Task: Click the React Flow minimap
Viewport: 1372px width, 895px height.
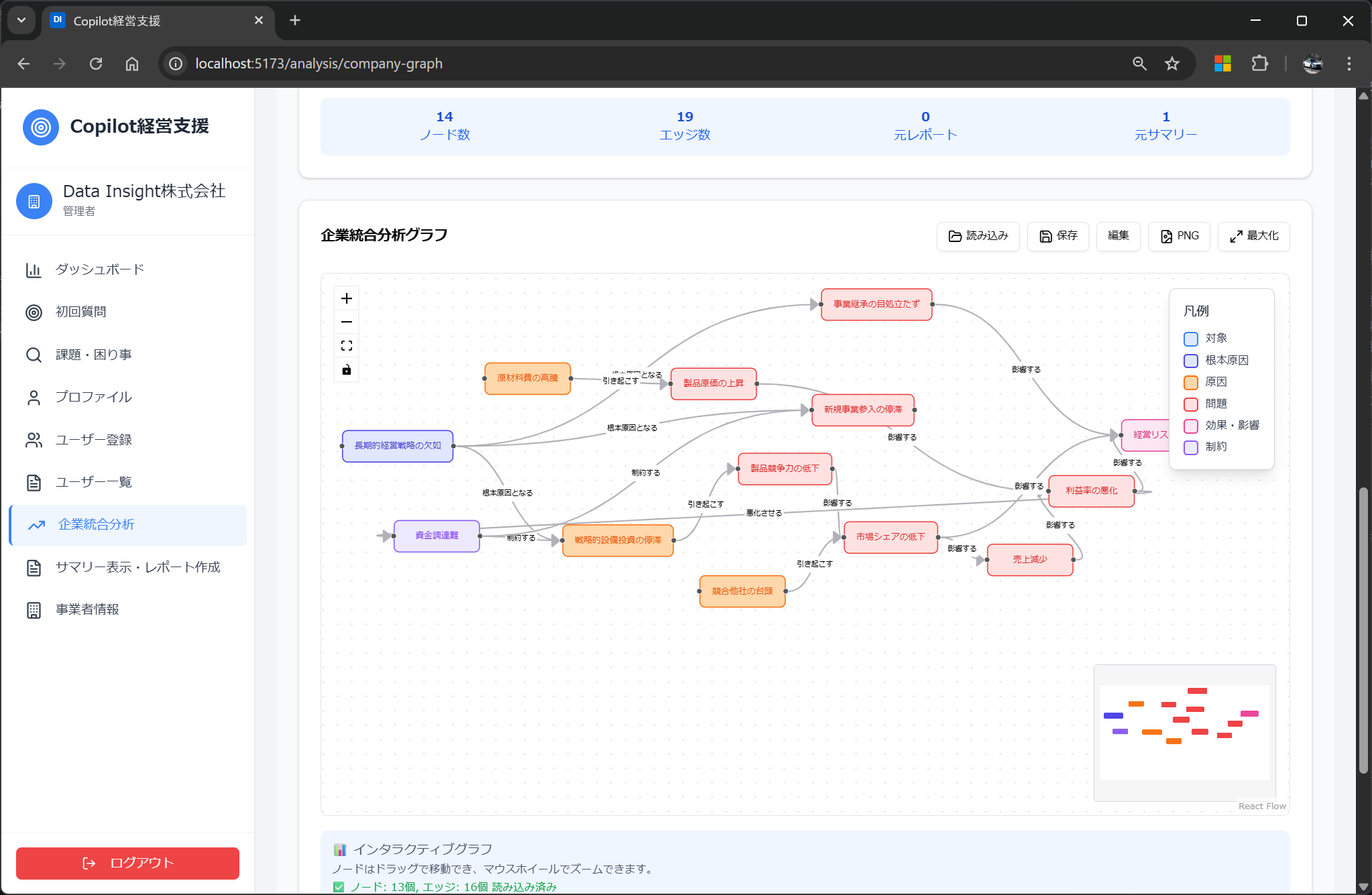Action: (1184, 732)
